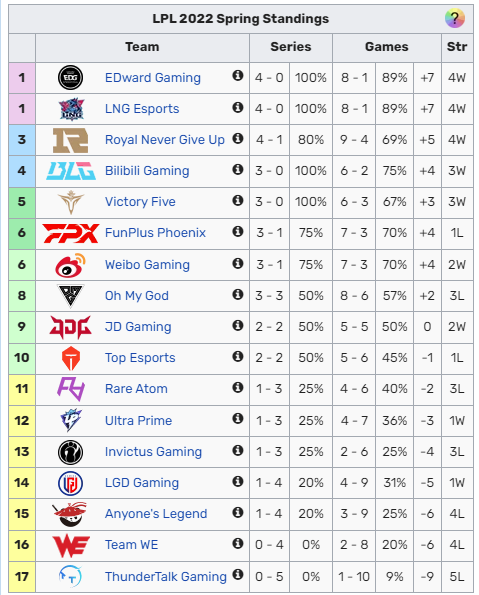Viewport: 479px width, 595px height.
Task: Click the Bilibili Gaming BLG logo
Action: coord(71,171)
